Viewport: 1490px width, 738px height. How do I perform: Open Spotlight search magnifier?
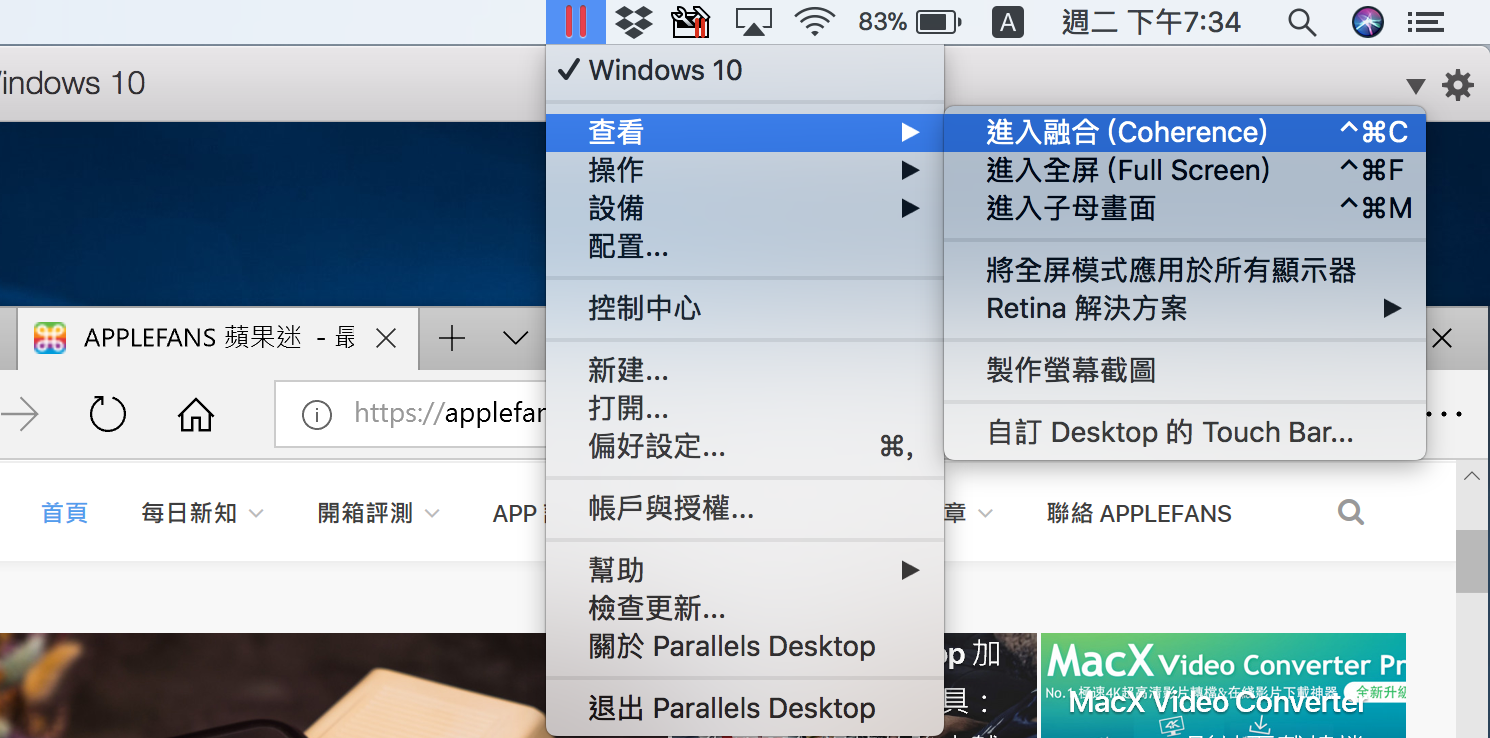pyautogui.click(x=1302, y=22)
